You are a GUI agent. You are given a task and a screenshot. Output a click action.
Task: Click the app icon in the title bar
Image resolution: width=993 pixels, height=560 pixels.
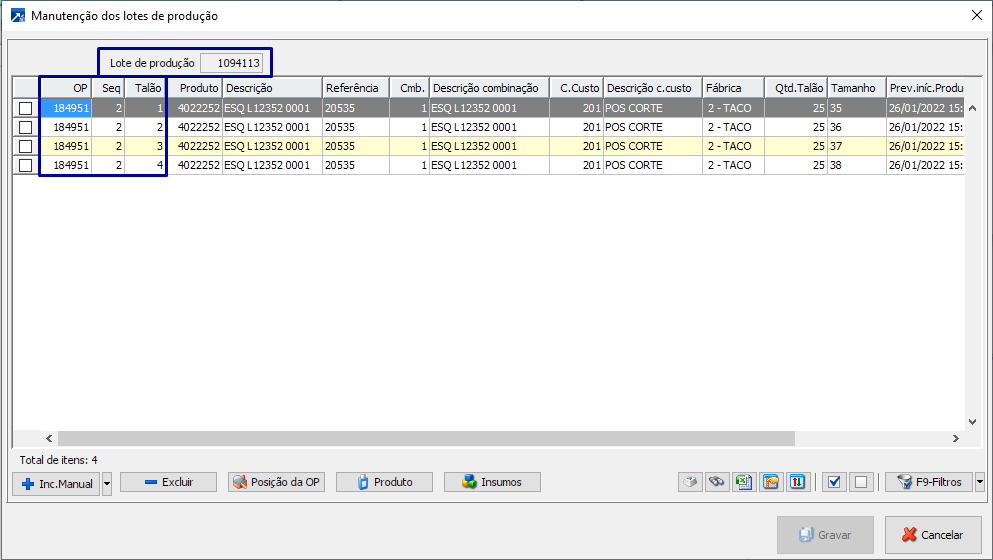(x=18, y=15)
